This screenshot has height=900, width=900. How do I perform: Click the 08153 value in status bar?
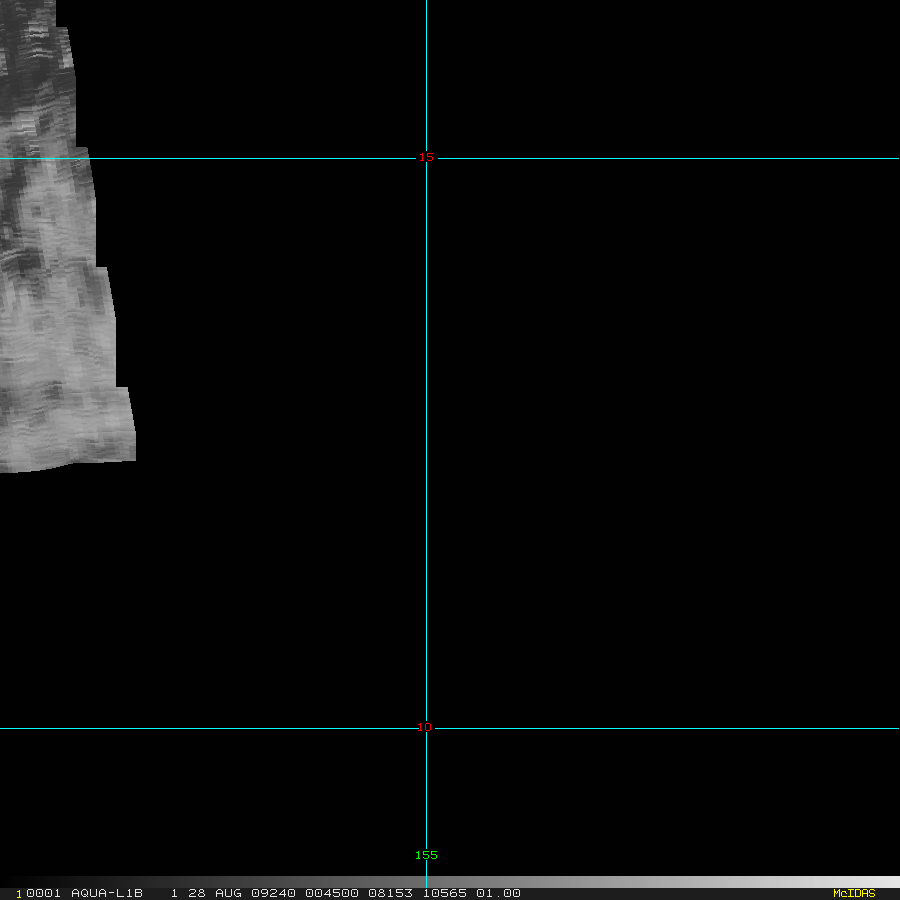(390, 893)
